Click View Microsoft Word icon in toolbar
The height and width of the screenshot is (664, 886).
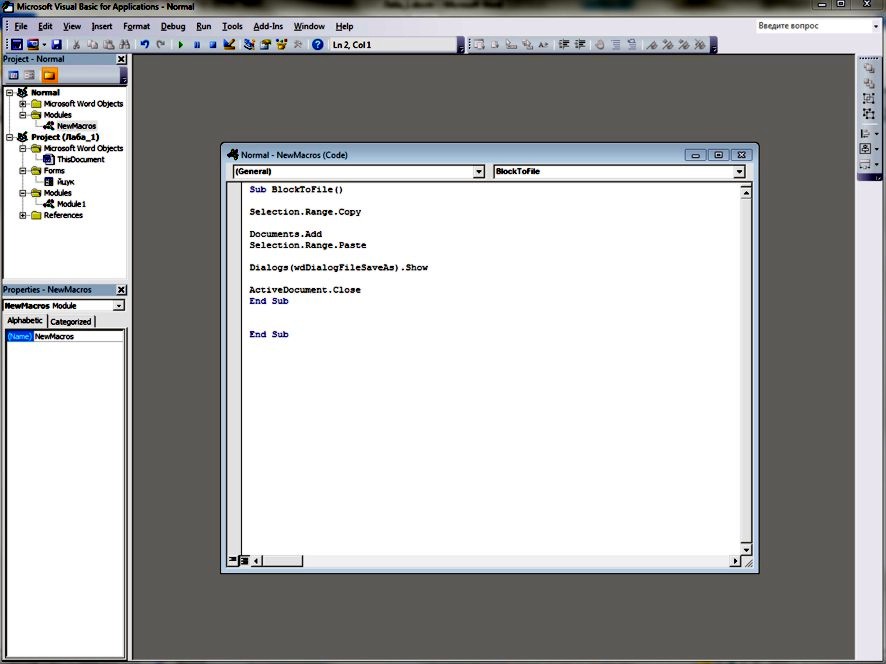point(17,44)
